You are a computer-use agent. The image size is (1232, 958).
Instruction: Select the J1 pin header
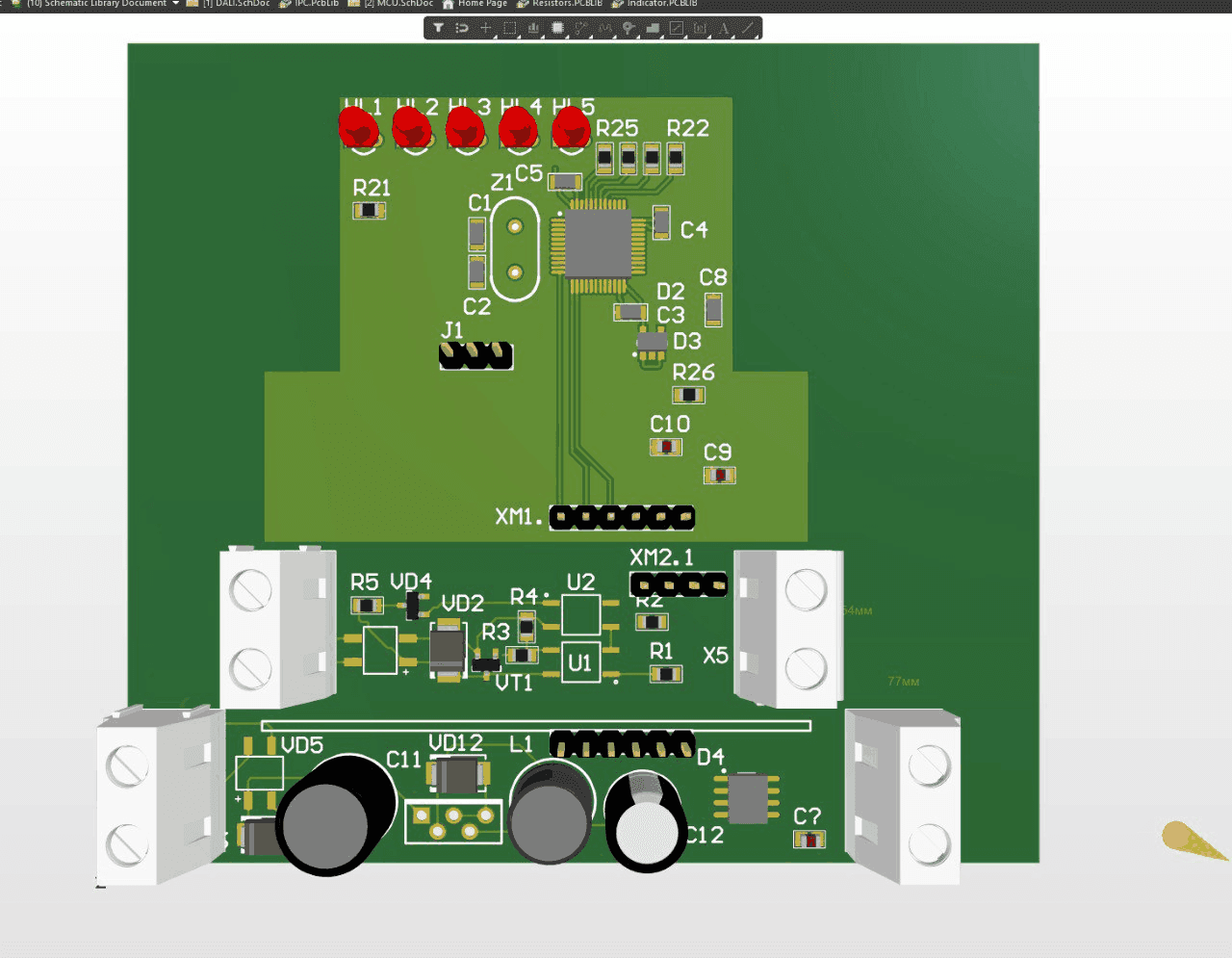click(x=475, y=356)
